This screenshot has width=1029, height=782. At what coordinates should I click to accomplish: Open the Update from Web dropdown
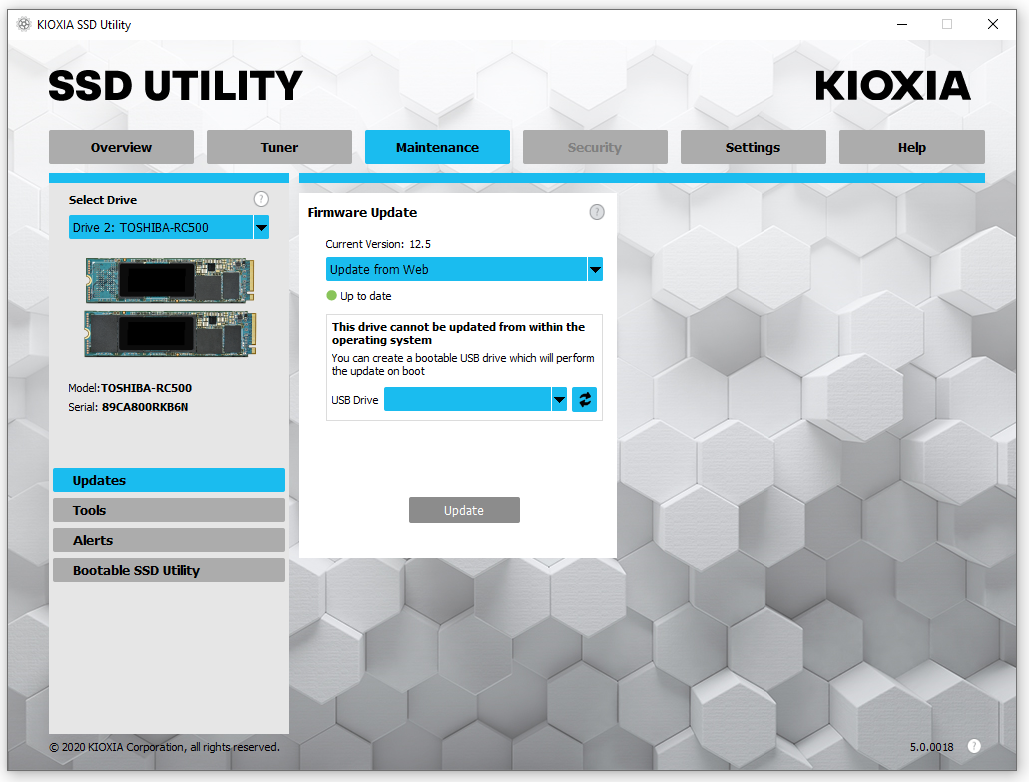tap(464, 269)
